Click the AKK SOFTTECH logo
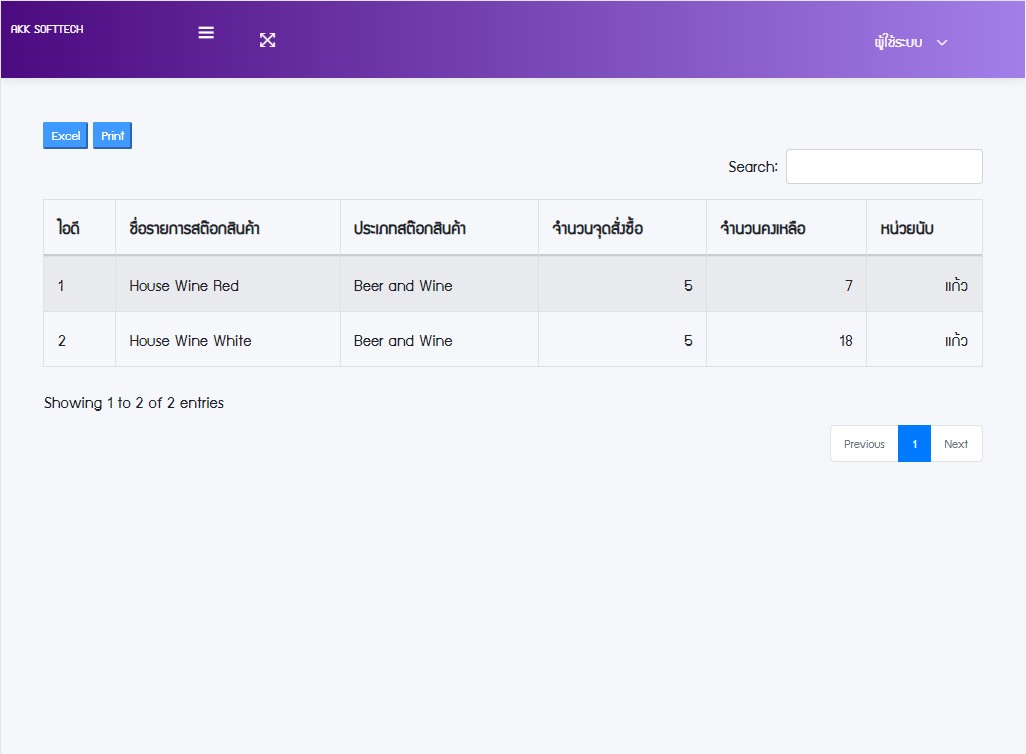Image resolution: width=1026 pixels, height=754 pixels. coord(47,29)
